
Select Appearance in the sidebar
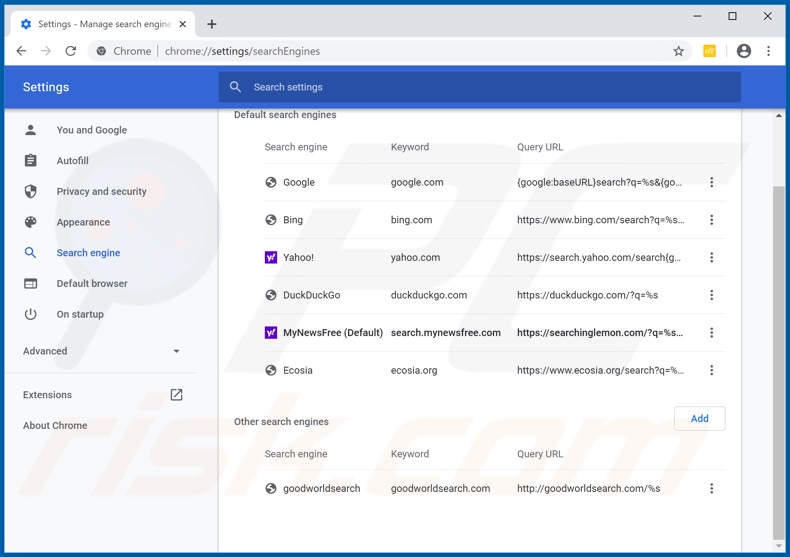[83, 222]
